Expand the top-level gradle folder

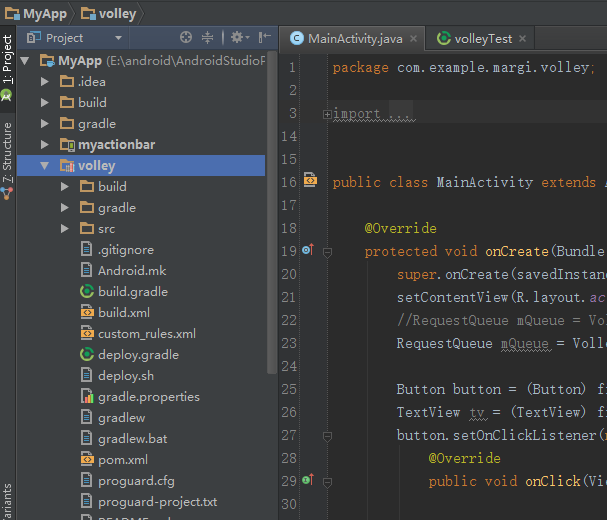[x=45, y=124]
